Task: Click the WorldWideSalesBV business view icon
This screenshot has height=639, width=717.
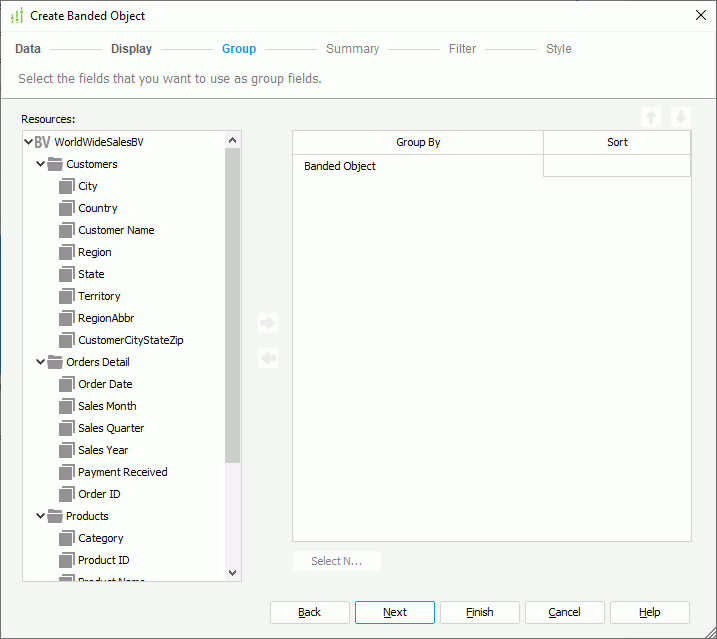Action: pyautogui.click(x=42, y=142)
